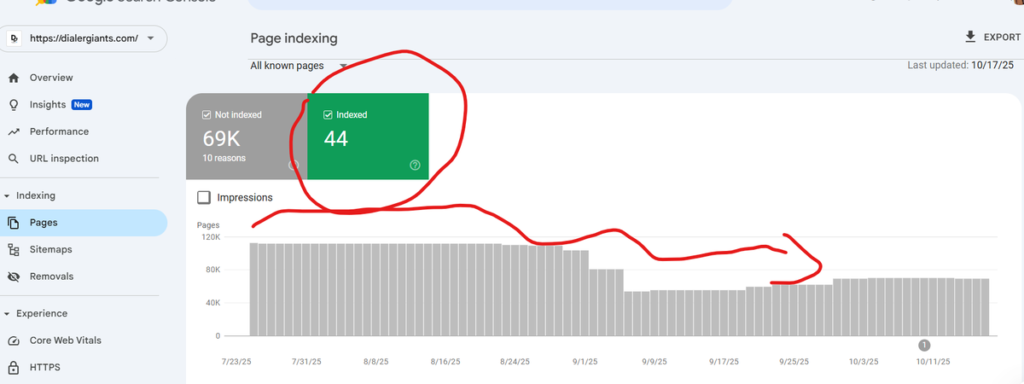Click the Core Web Vitals gauge icon
Viewport: 1024px width, 384px height.
click(13, 341)
